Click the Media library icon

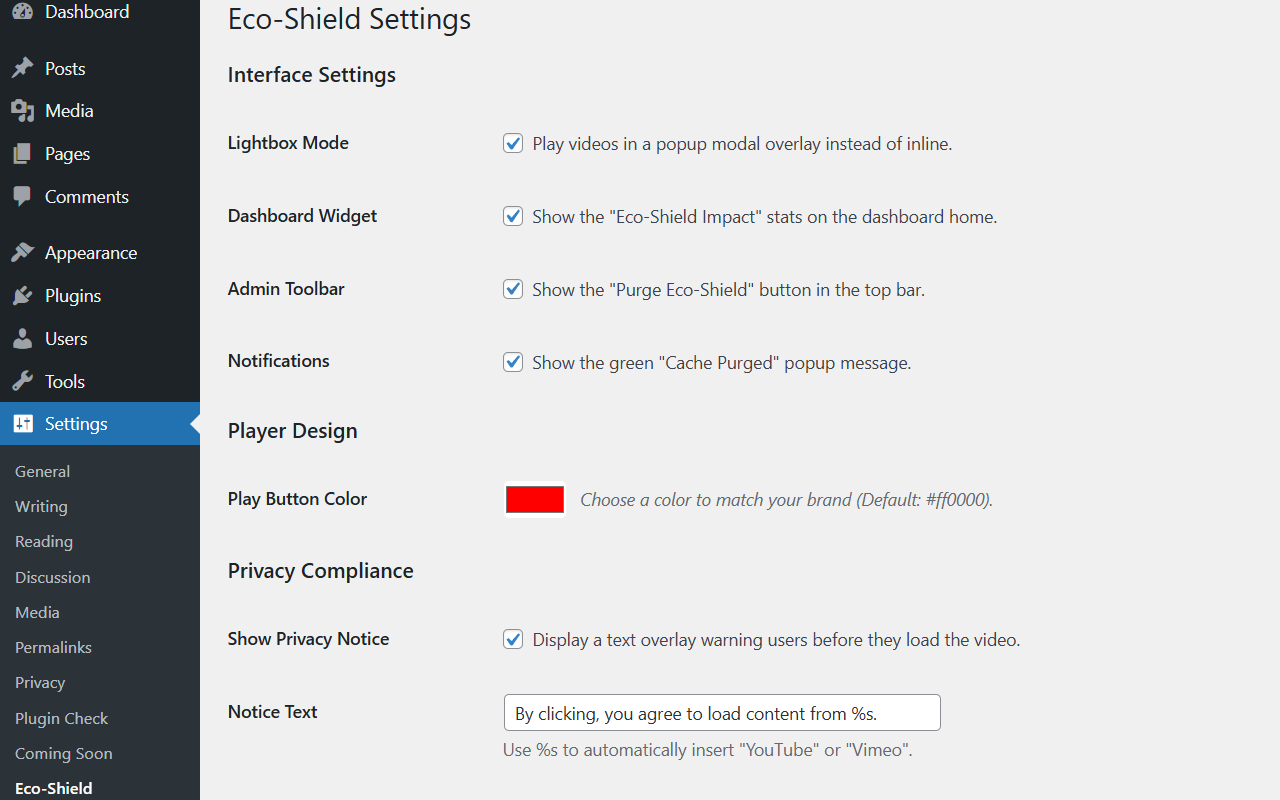pos(22,111)
